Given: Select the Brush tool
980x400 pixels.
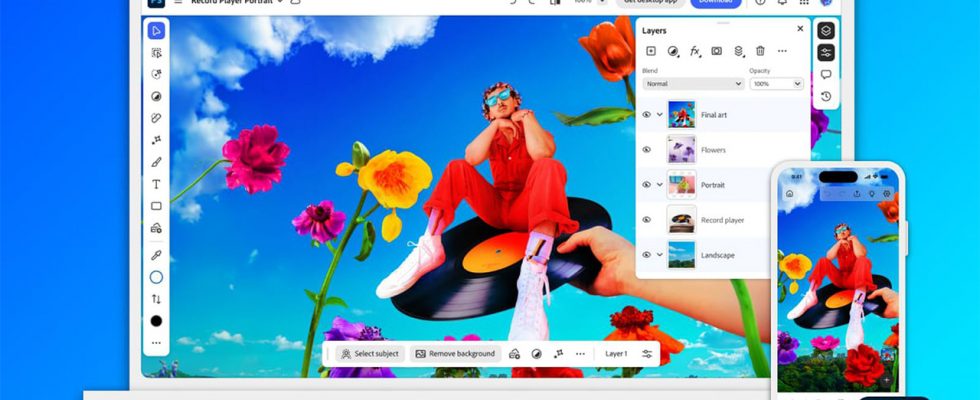Looking at the screenshot, I should pyautogui.click(x=156, y=162).
